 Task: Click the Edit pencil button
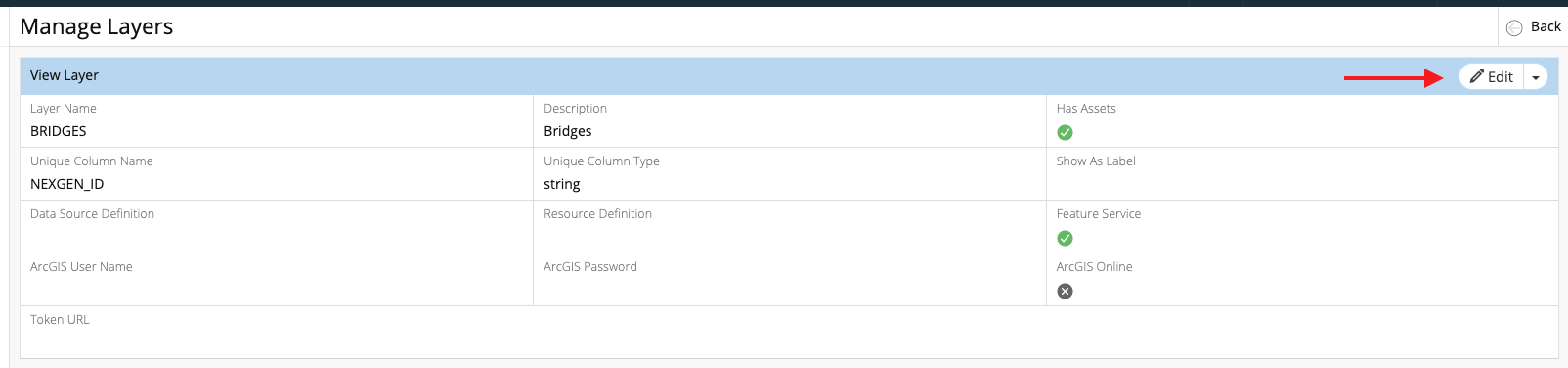[x=1492, y=76]
